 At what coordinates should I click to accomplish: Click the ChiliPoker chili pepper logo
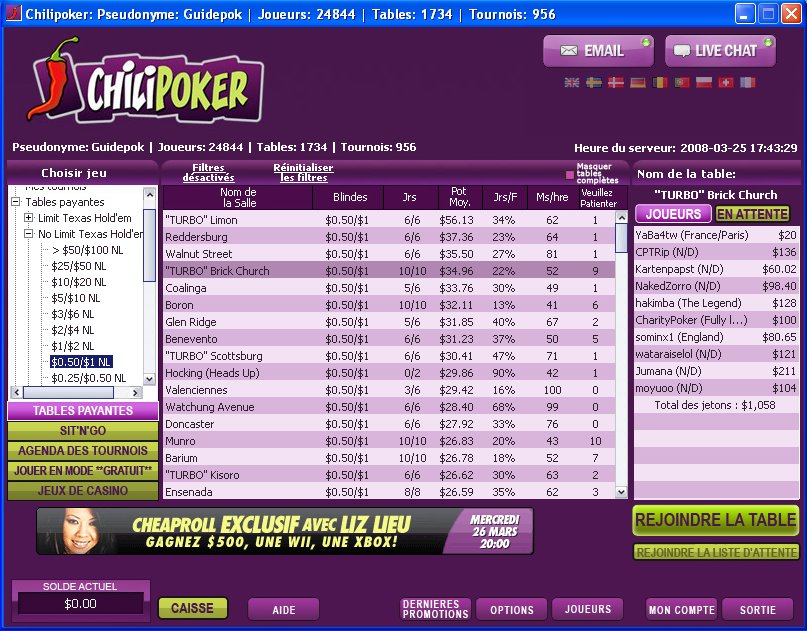pyautogui.click(x=145, y=81)
